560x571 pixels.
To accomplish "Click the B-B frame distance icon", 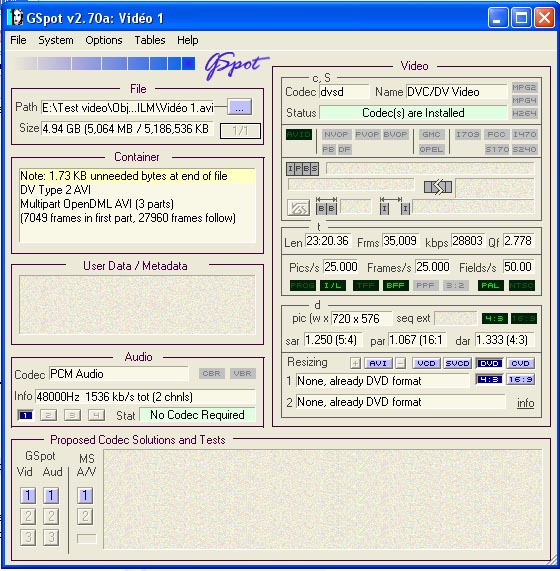I will pos(326,206).
